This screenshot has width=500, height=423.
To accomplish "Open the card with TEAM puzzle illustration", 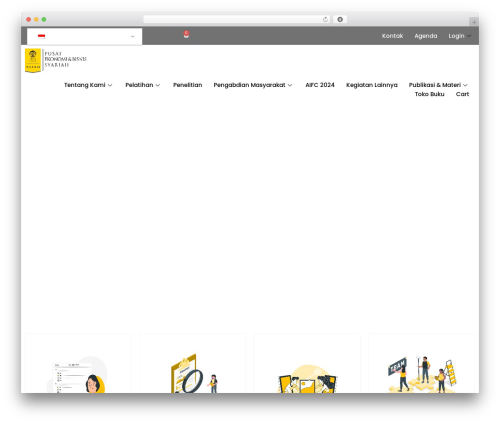I will point(421,363).
